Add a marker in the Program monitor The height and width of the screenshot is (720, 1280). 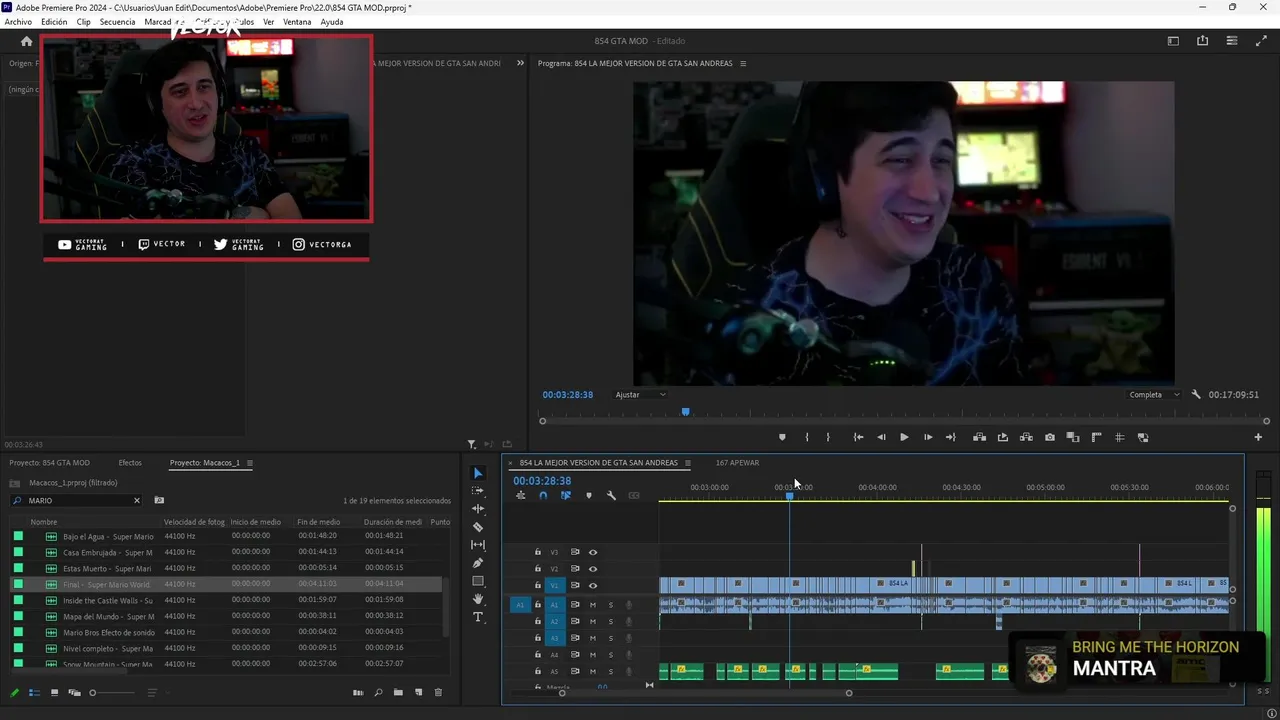[x=782, y=437]
